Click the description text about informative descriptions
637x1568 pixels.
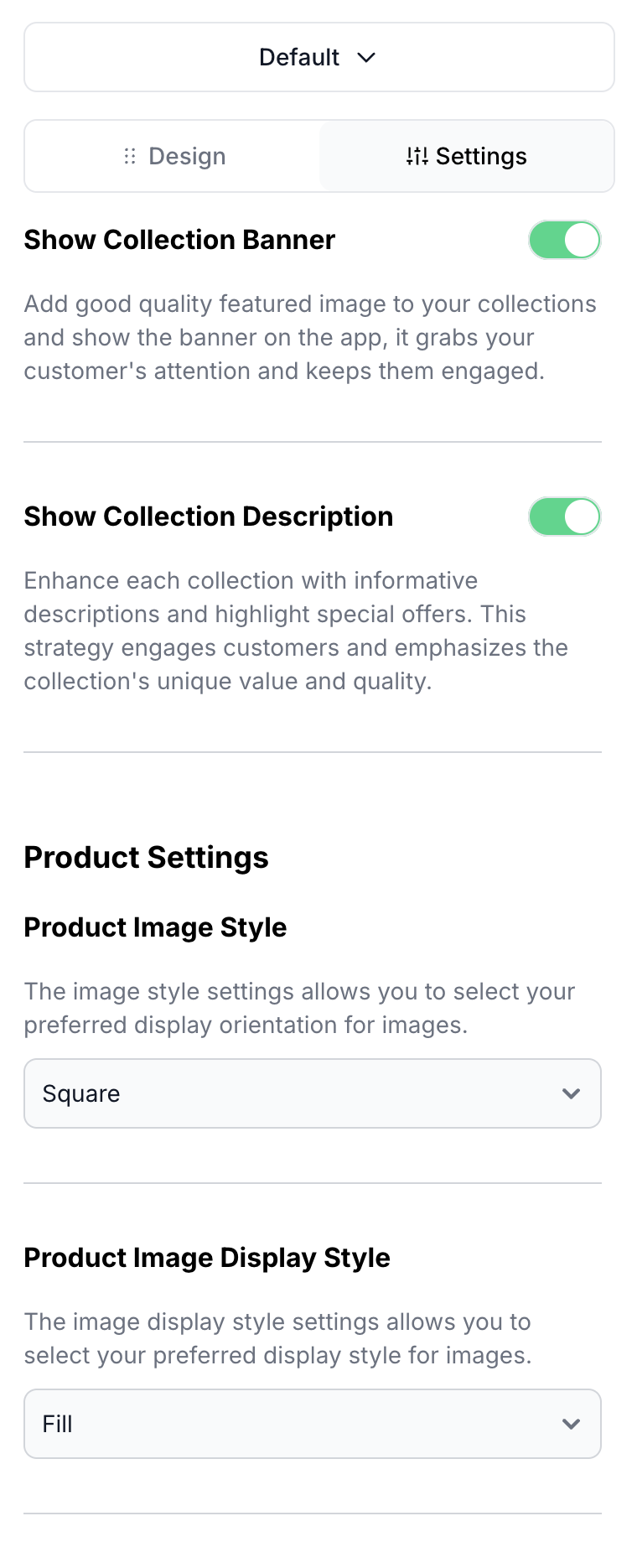point(296,631)
